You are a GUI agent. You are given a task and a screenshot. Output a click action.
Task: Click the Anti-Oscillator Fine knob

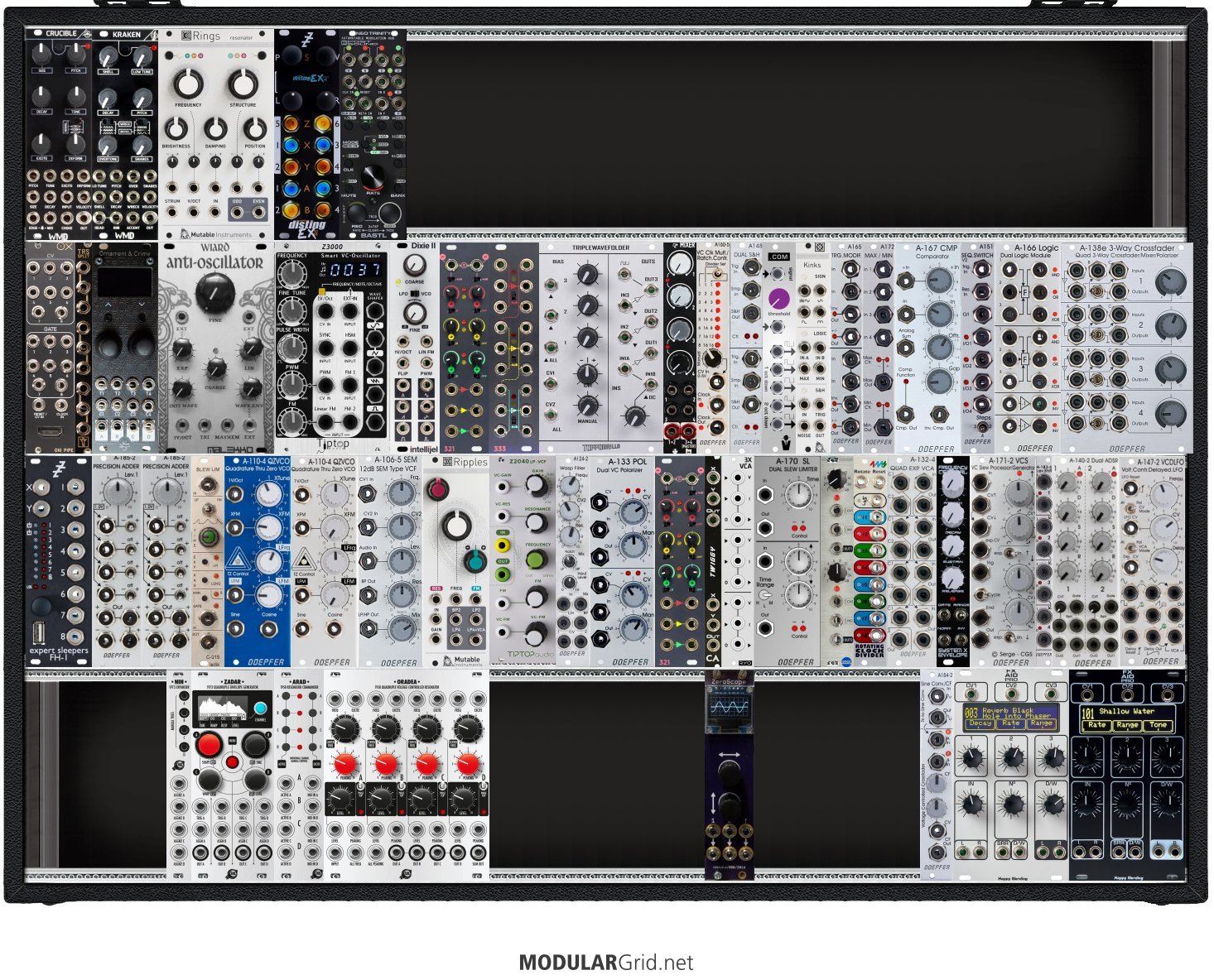215,292
